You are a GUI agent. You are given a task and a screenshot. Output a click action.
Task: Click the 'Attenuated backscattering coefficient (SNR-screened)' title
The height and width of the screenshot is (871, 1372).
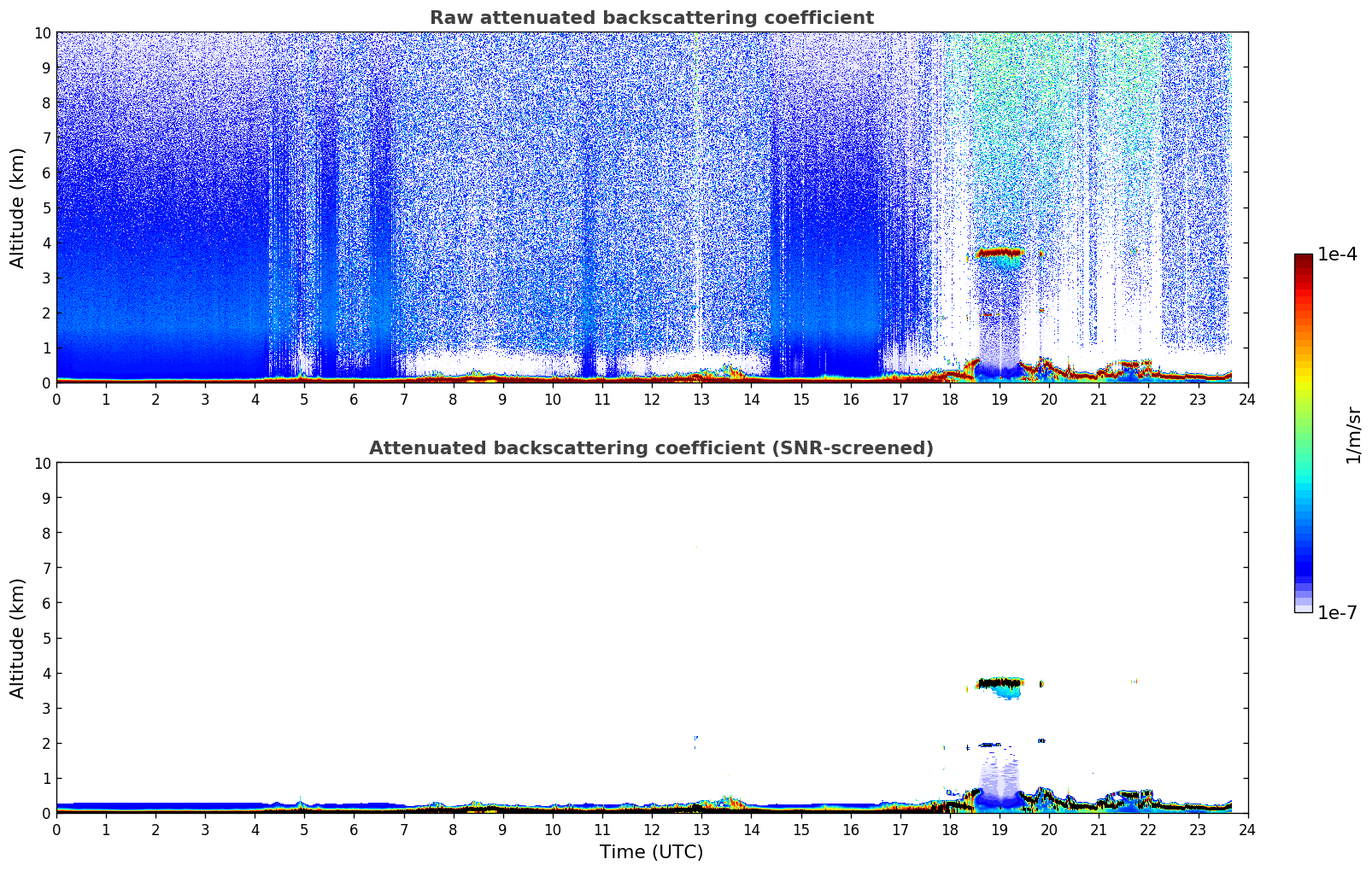[x=651, y=448]
